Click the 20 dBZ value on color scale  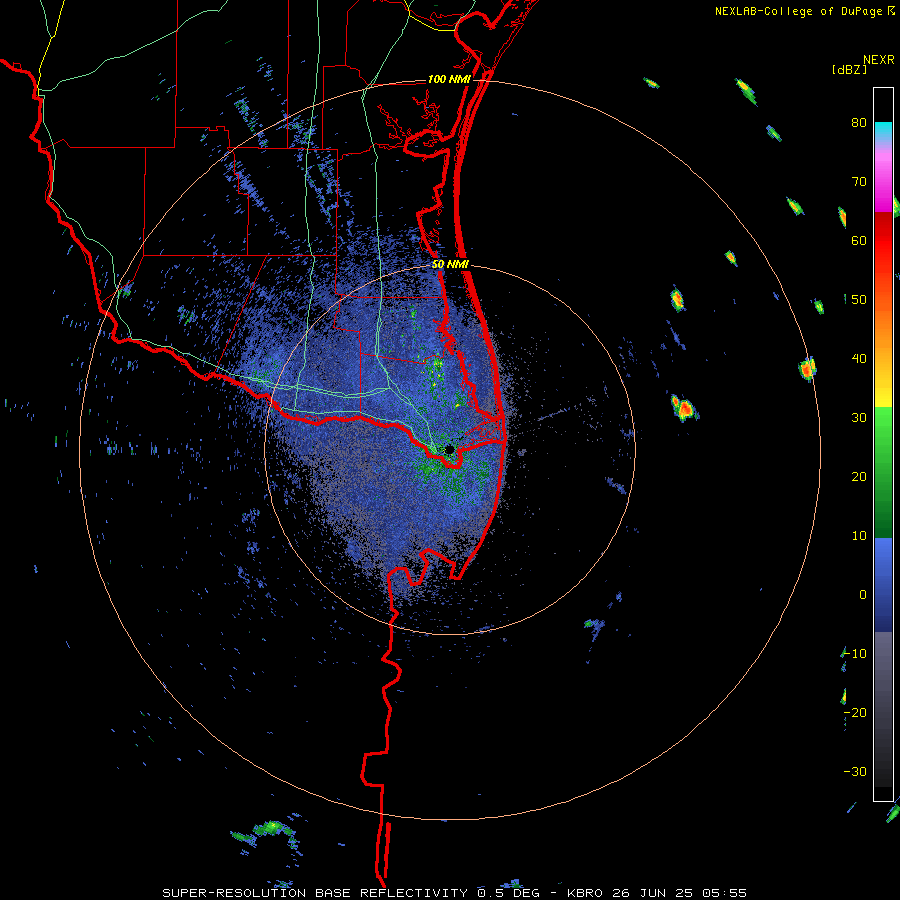click(x=859, y=477)
